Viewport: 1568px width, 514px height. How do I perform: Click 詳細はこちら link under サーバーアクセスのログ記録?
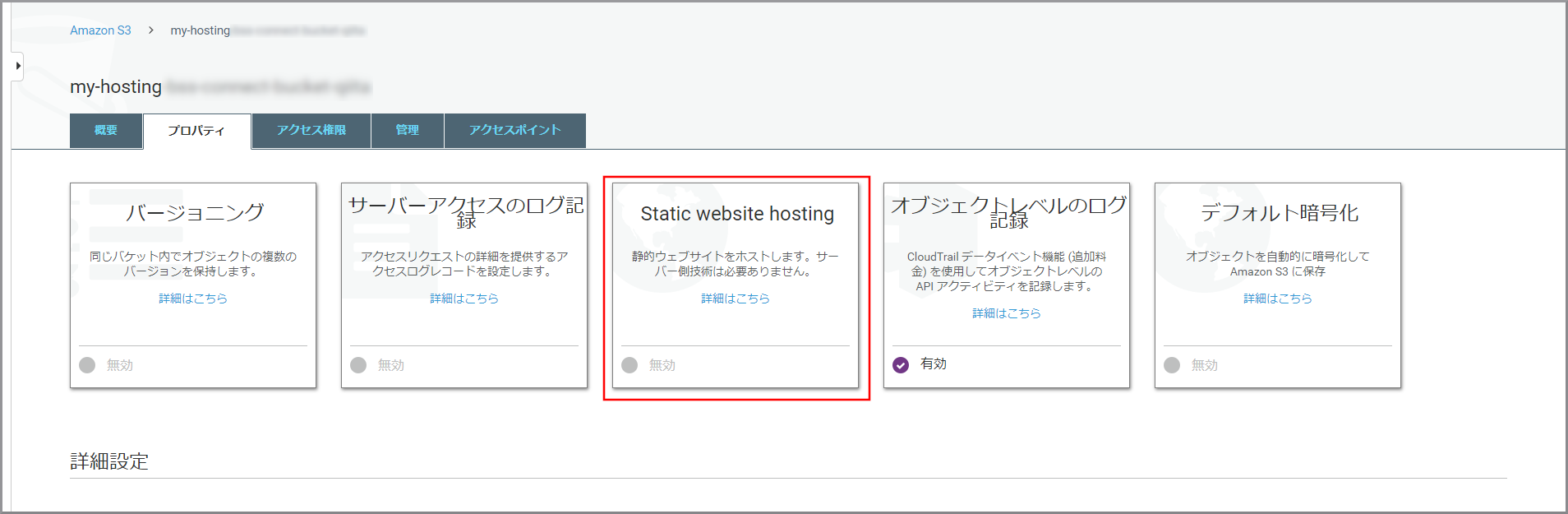pos(464,299)
